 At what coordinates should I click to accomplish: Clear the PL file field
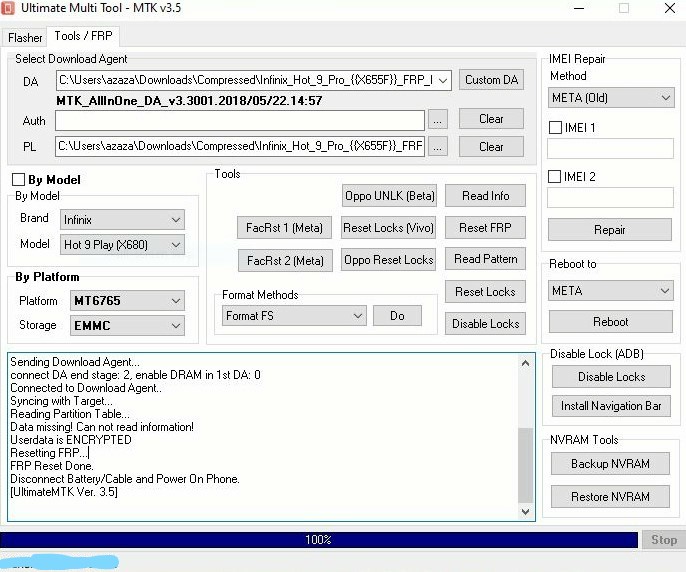coord(491,147)
